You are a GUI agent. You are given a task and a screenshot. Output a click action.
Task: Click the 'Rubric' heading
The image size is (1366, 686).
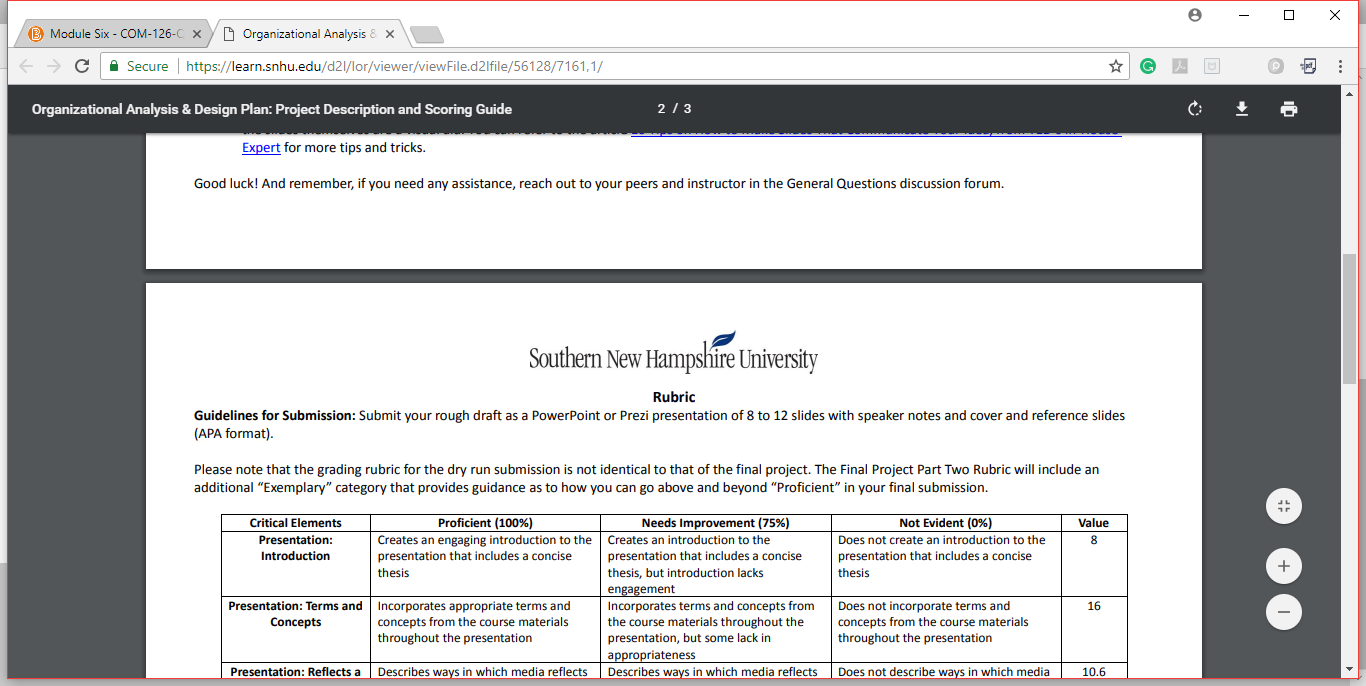click(674, 397)
